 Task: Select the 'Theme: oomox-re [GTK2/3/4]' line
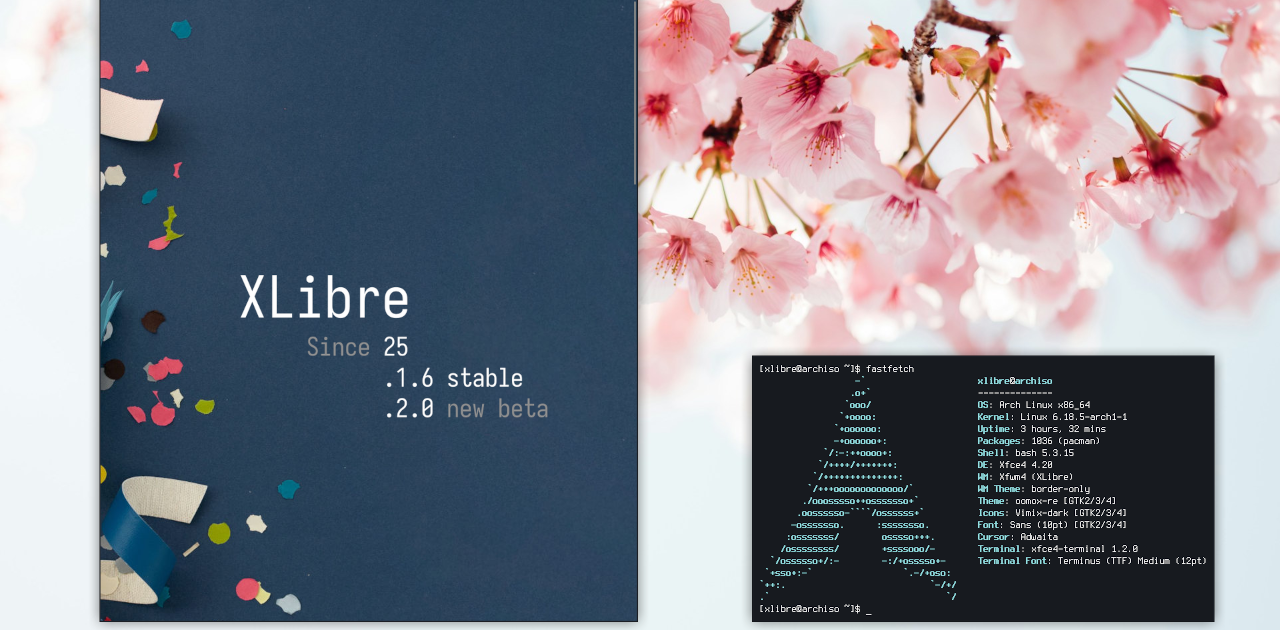1046,501
